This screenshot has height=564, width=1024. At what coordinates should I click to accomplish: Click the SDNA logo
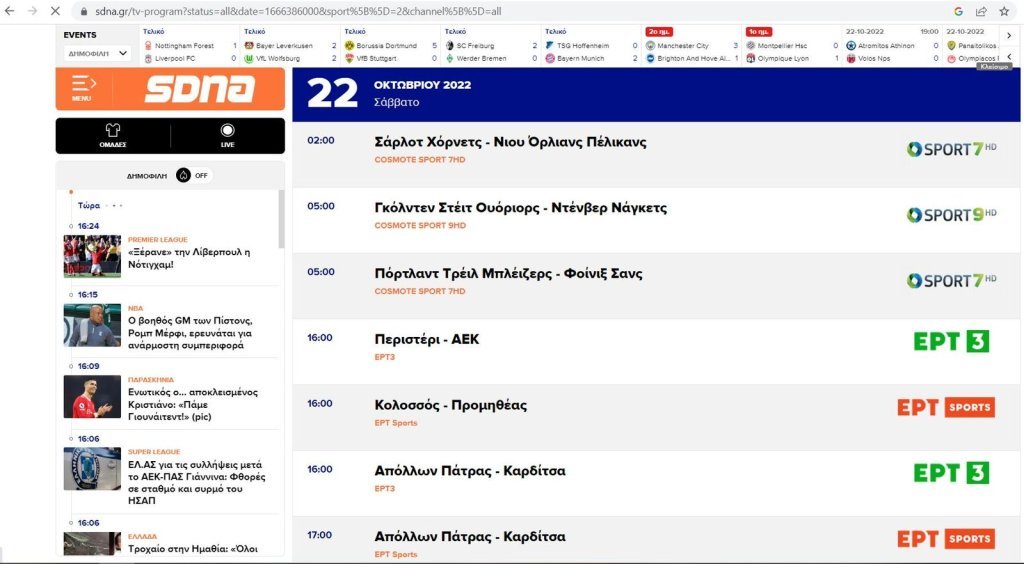[199, 89]
